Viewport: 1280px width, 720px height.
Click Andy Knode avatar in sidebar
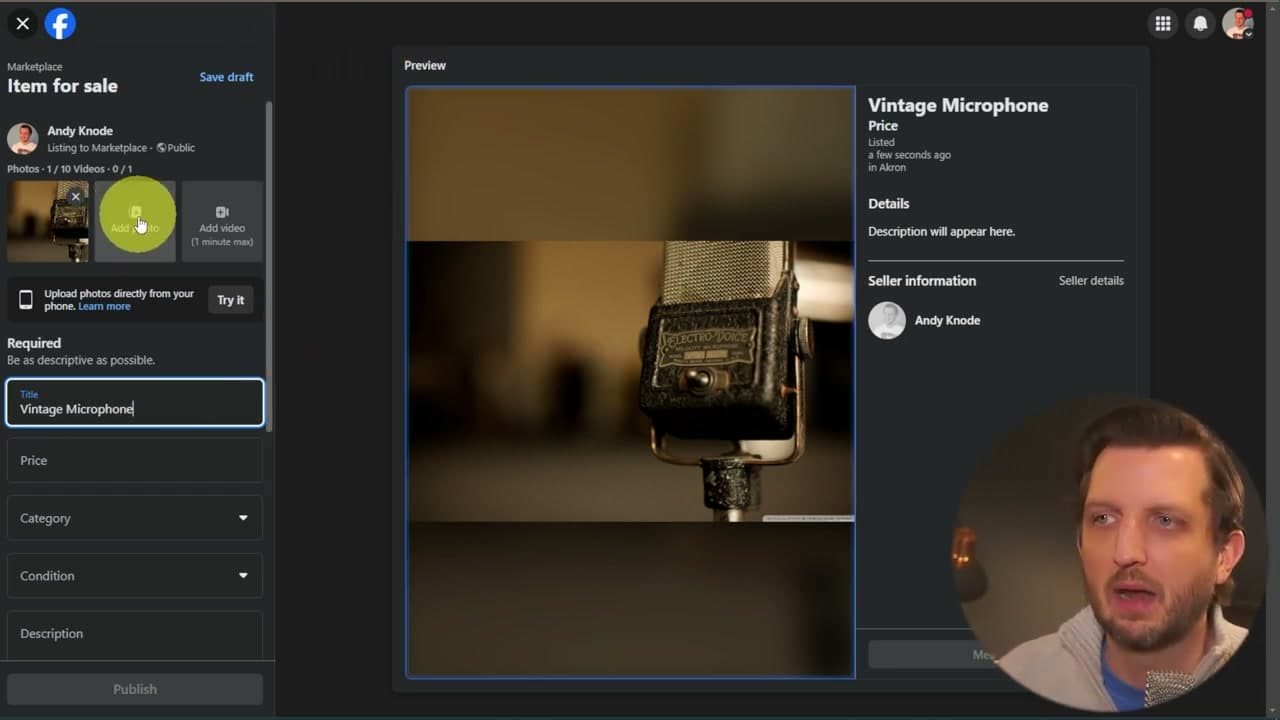23,138
